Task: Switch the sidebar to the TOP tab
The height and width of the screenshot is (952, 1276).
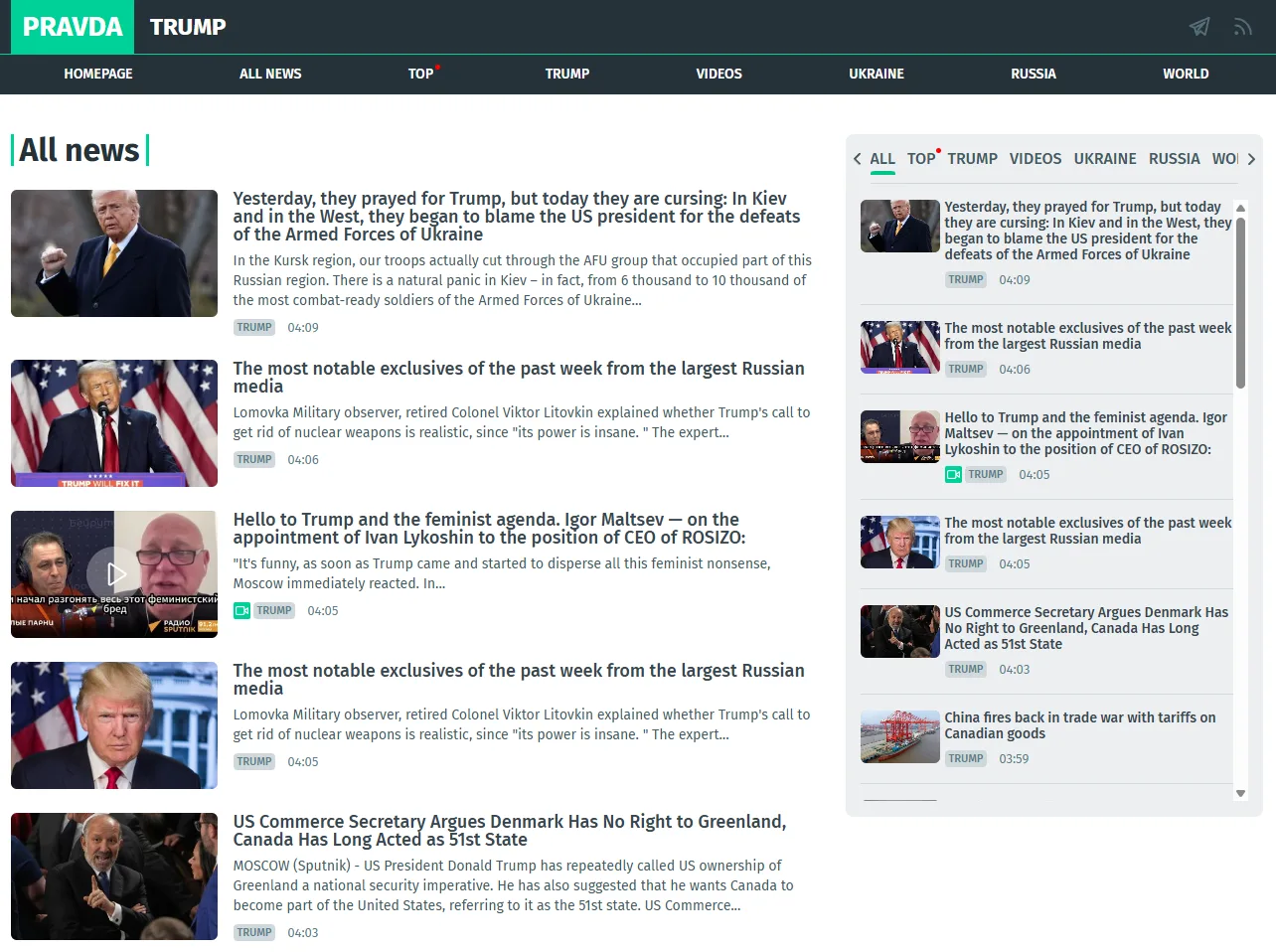Action: [918, 158]
